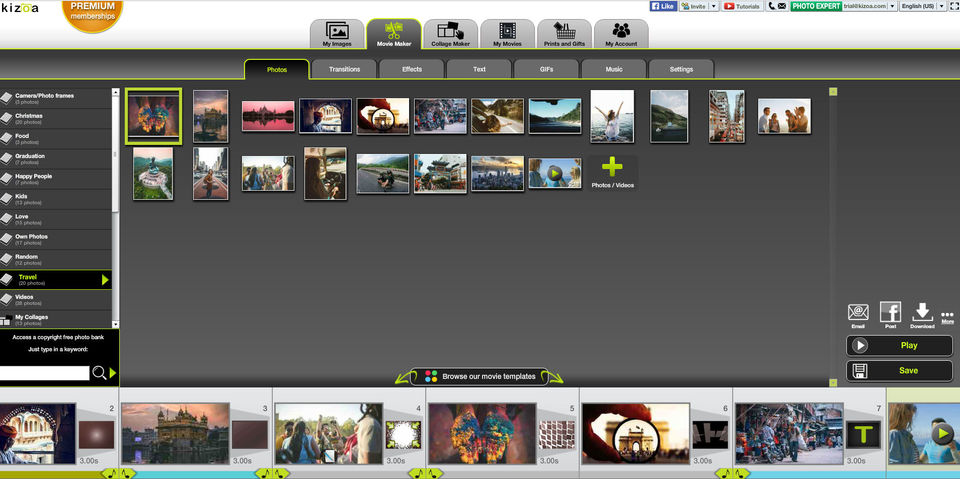Click the Photos / Videos add button

(613, 173)
